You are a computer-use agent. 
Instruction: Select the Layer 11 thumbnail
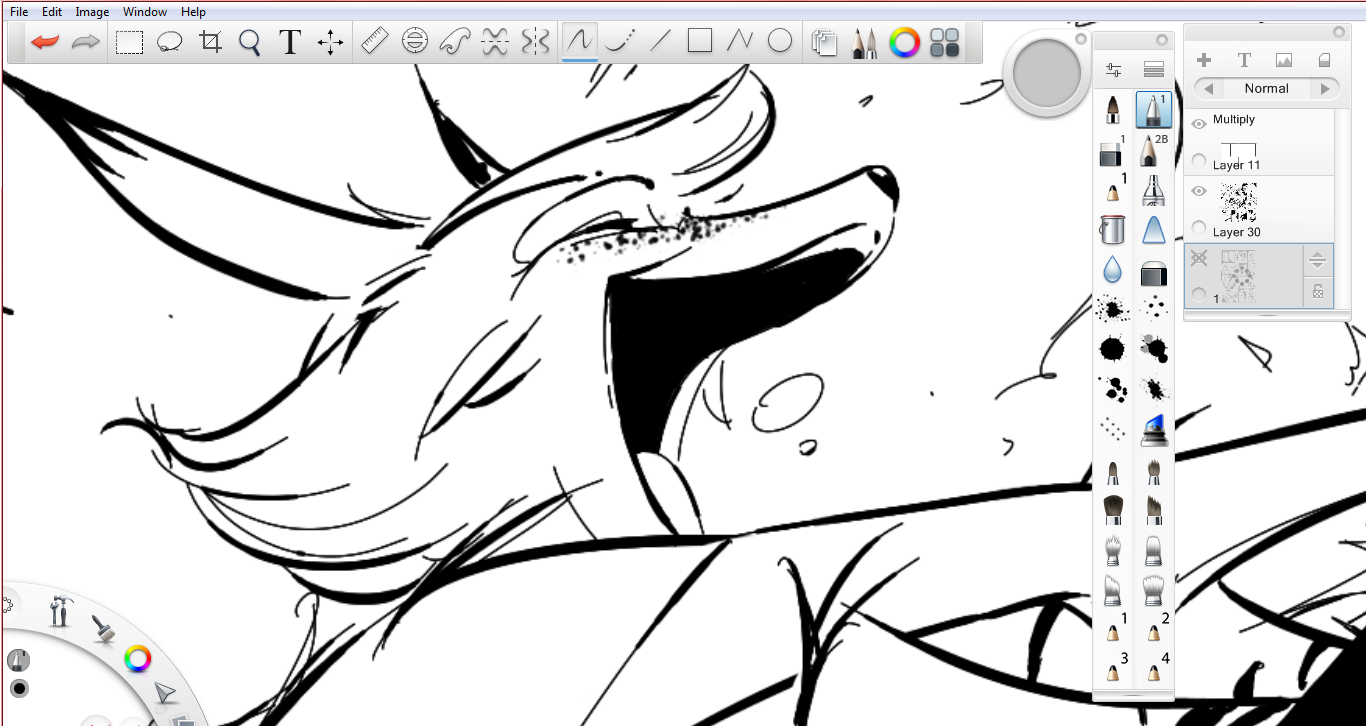pyautogui.click(x=1239, y=150)
